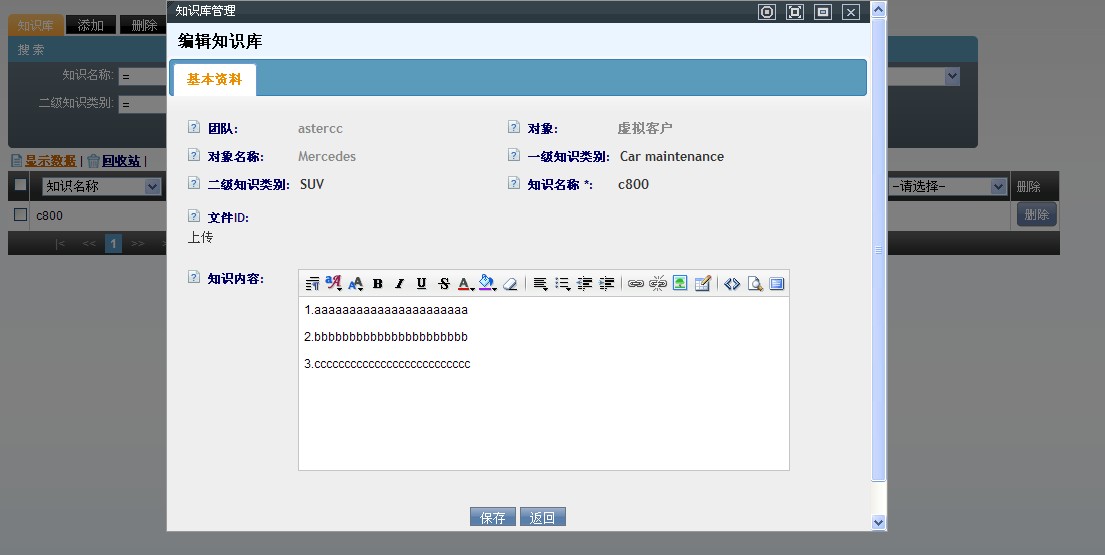Select the 基本资料 tab
1105x555 pixels.
tap(214, 80)
